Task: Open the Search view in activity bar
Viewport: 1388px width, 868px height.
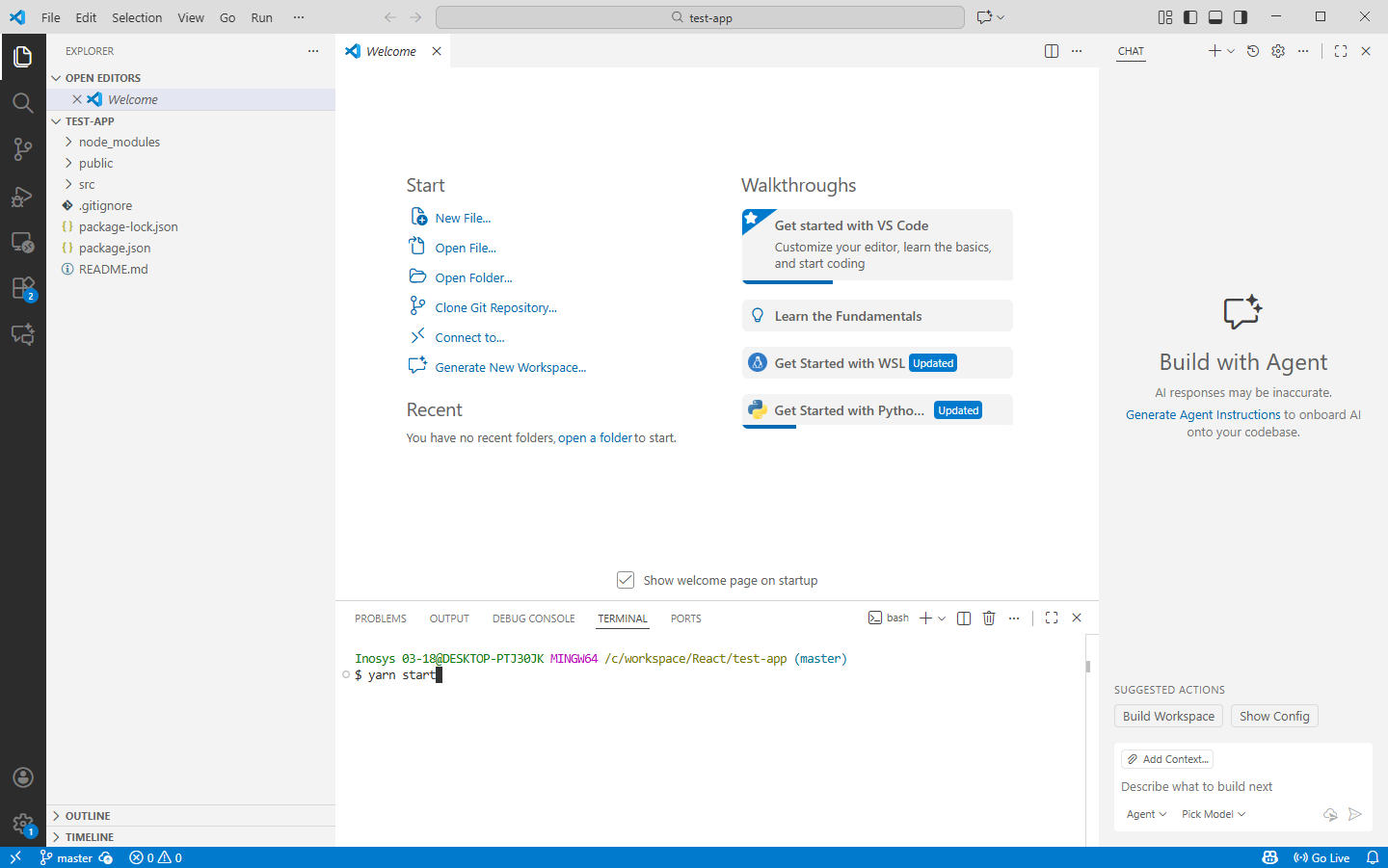Action: pyautogui.click(x=23, y=103)
